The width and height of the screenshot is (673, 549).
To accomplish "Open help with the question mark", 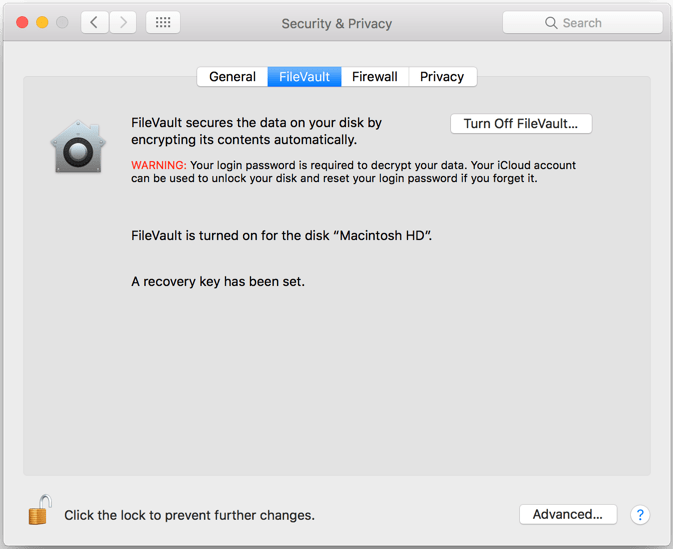I will [640, 514].
